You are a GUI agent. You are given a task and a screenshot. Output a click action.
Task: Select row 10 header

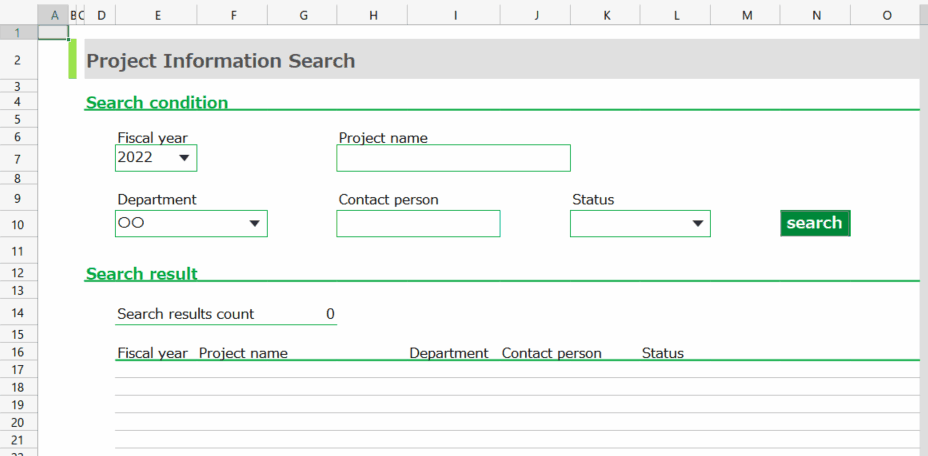18,224
